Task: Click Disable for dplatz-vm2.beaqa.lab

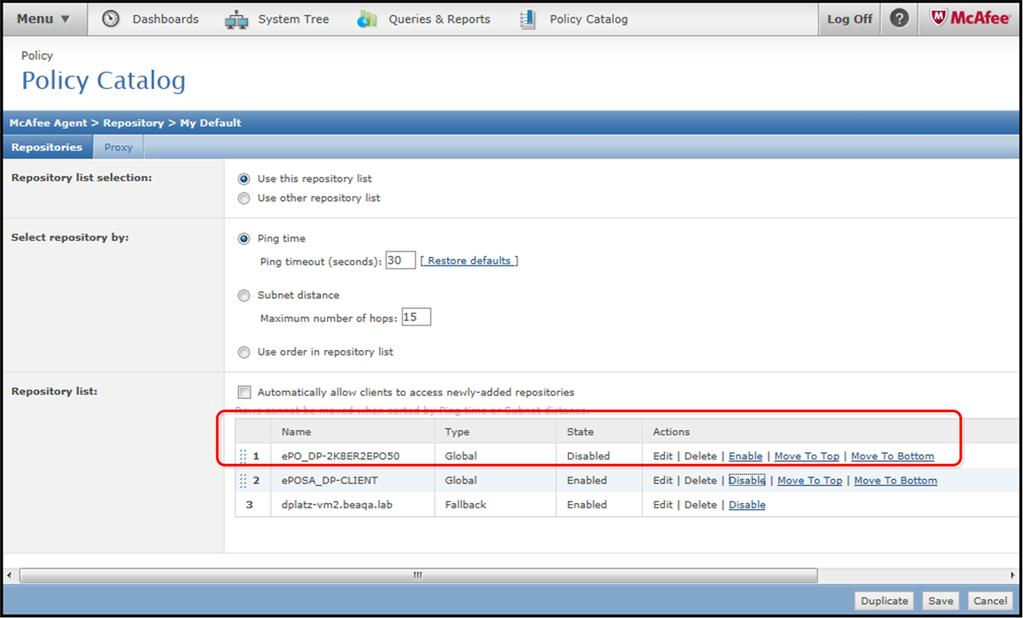Action: tap(747, 504)
